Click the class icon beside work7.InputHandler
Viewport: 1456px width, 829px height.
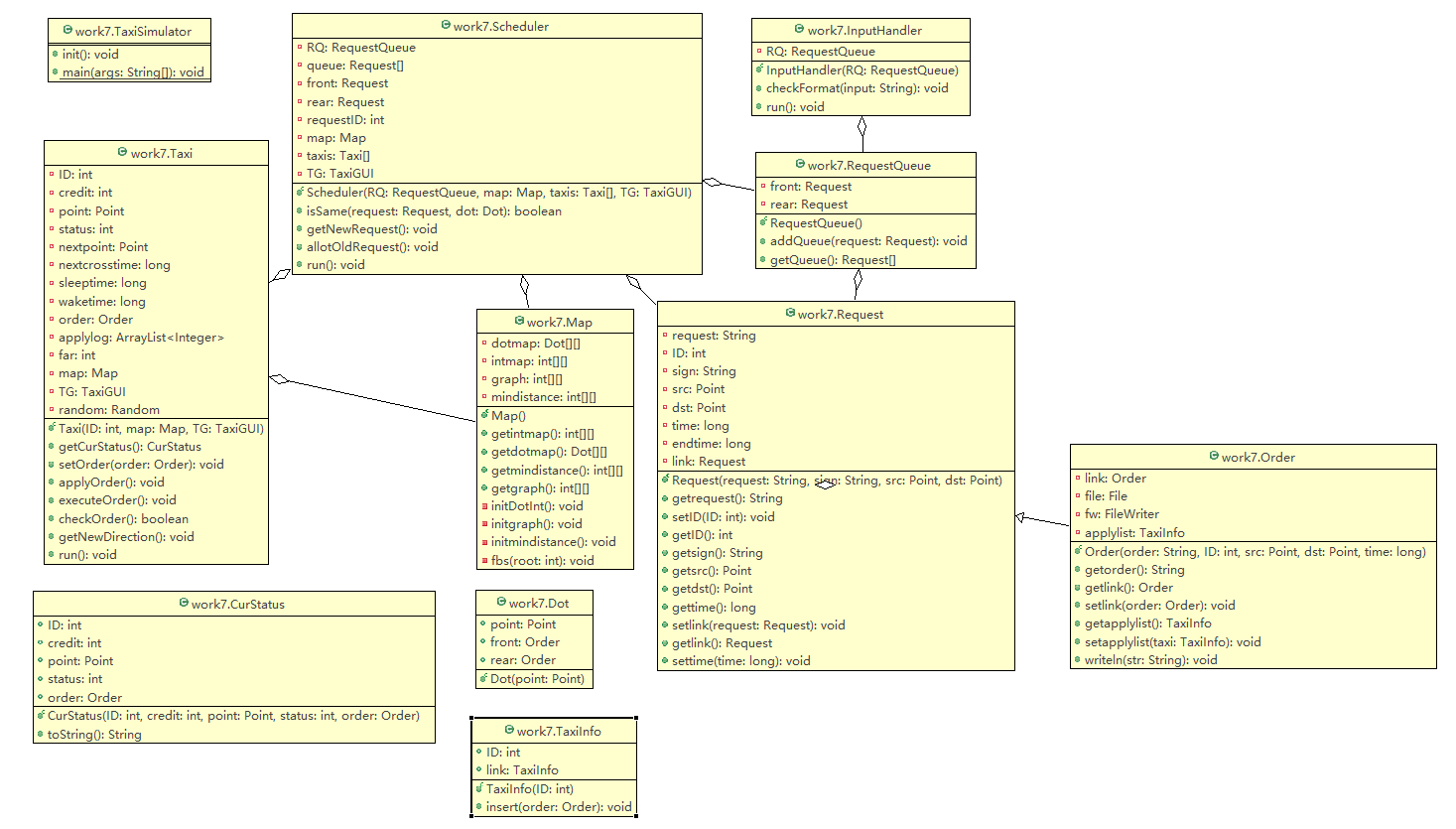pyautogui.click(x=800, y=30)
